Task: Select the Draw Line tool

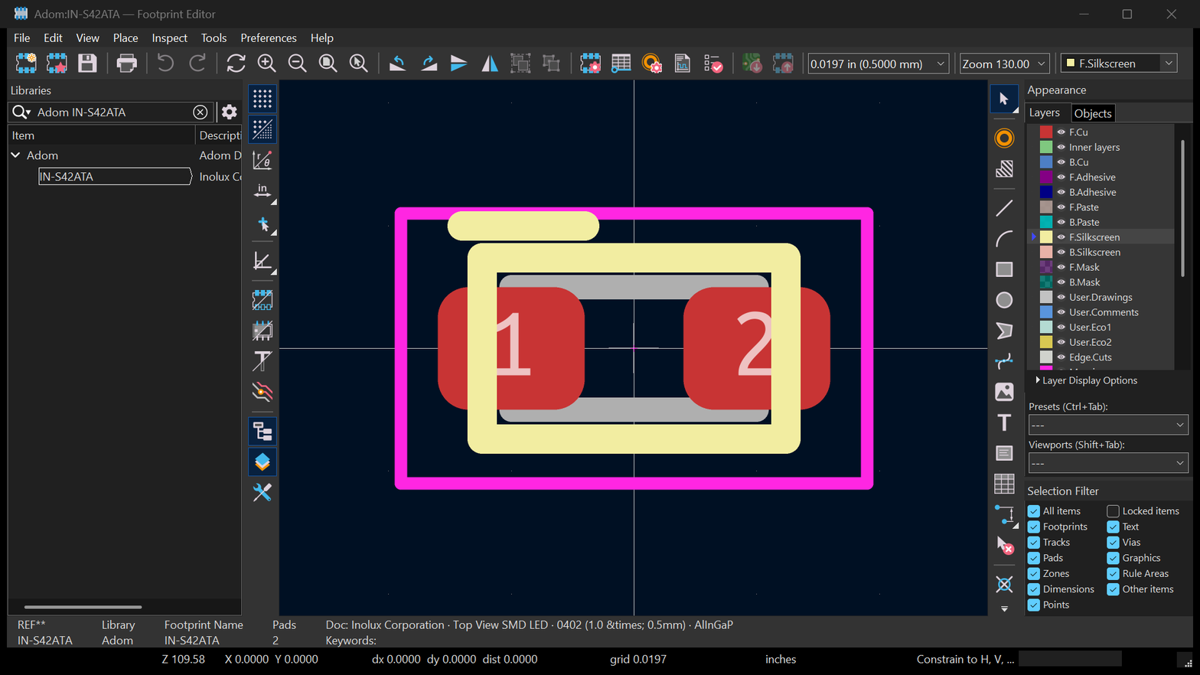Action: (1004, 208)
